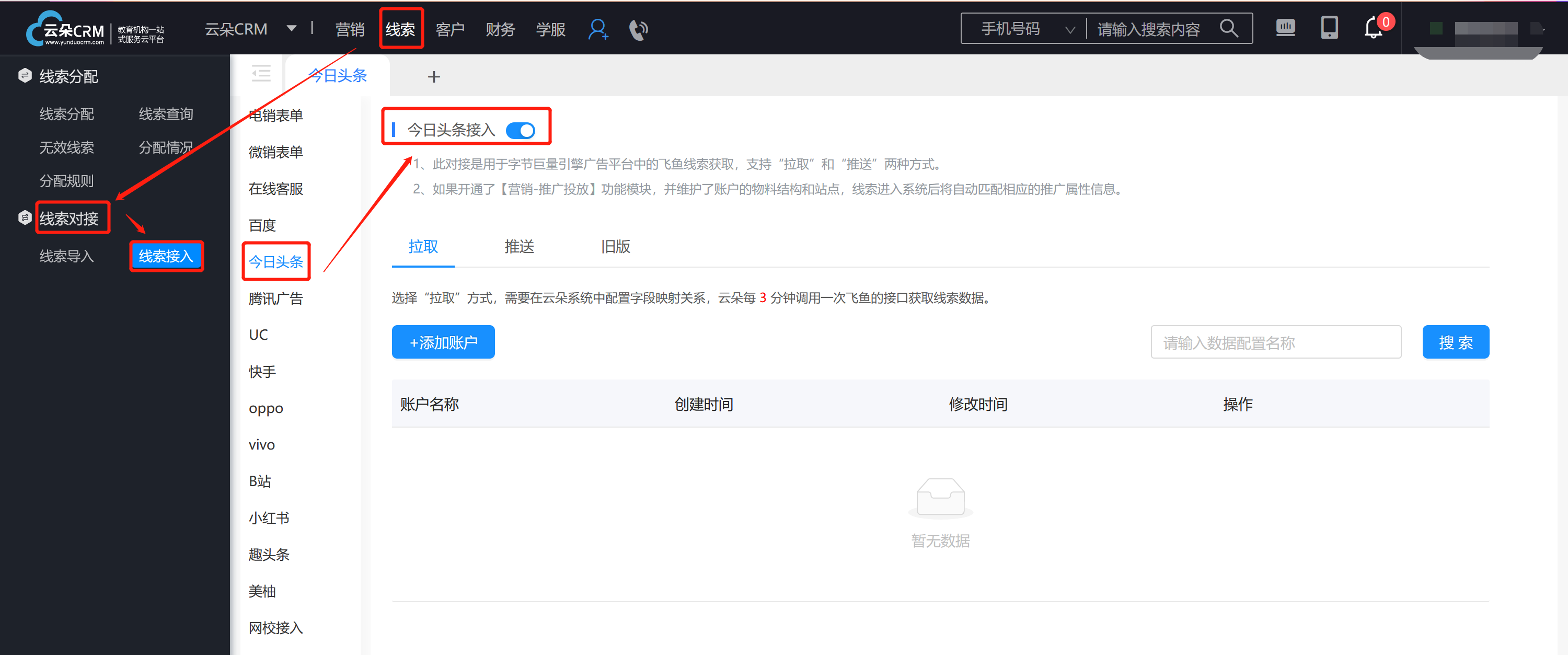1568x655 pixels.
Task: Click the data config name input field
Action: coord(1275,342)
